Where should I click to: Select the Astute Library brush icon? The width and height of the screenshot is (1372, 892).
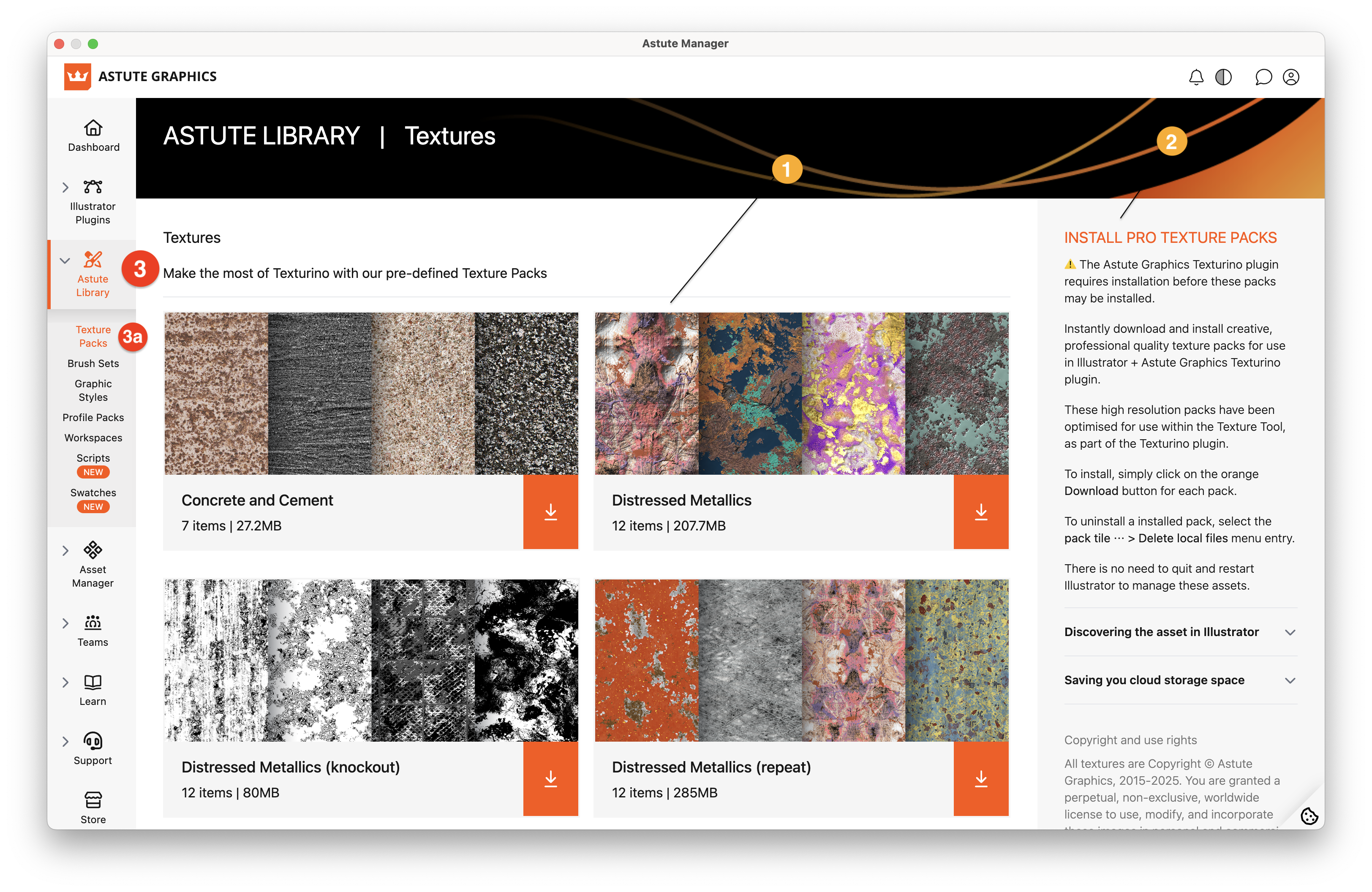click(93, 259)
